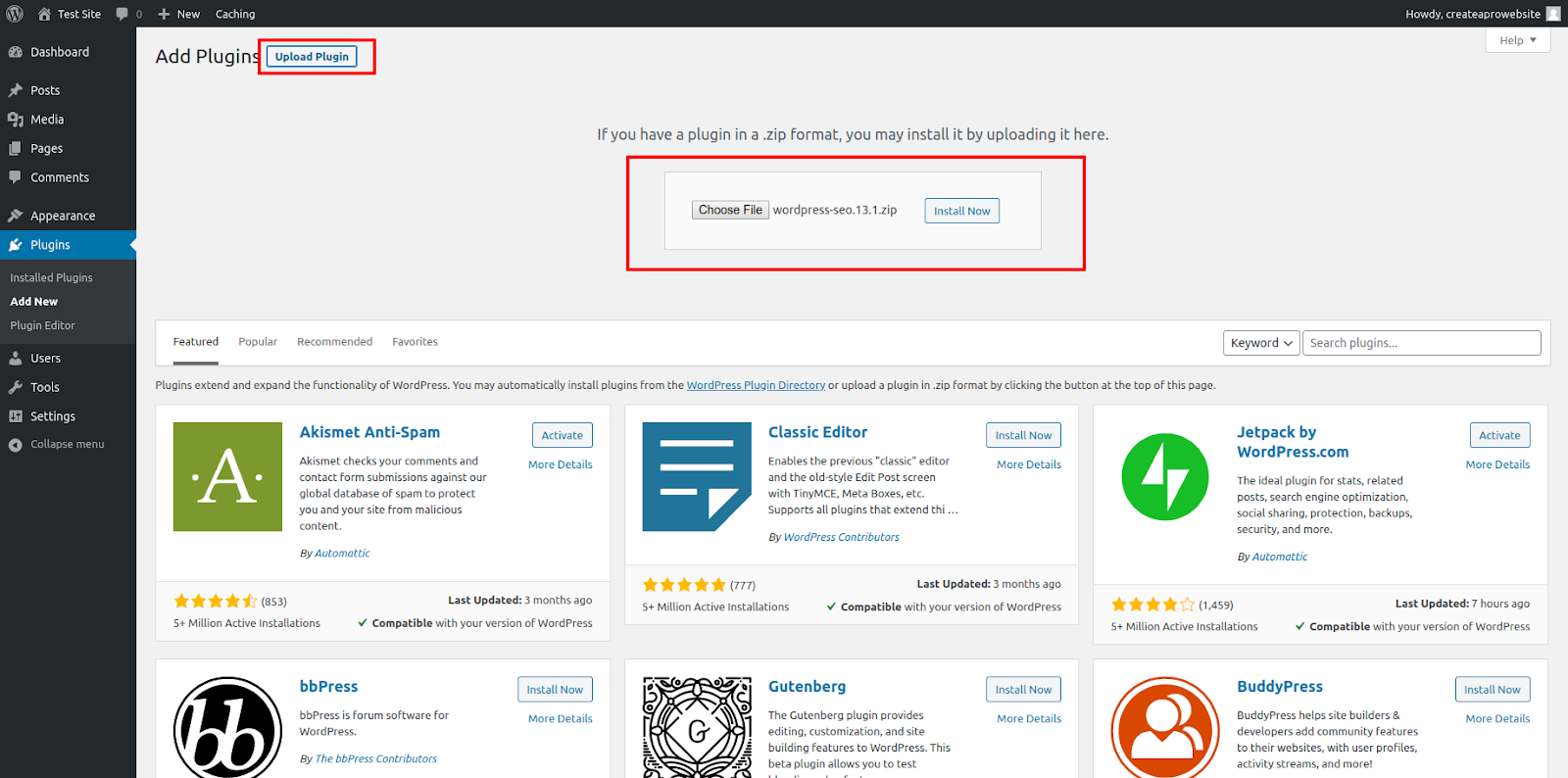
Task: Click the WordPress logo in the admin bar
Action: 15,14
